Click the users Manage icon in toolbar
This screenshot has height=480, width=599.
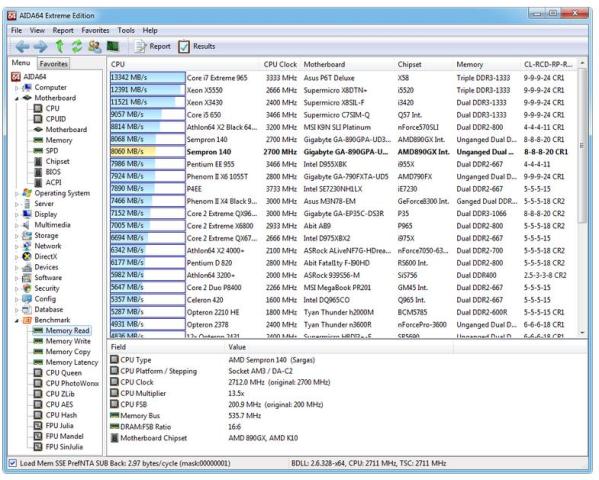coord(95,47)
